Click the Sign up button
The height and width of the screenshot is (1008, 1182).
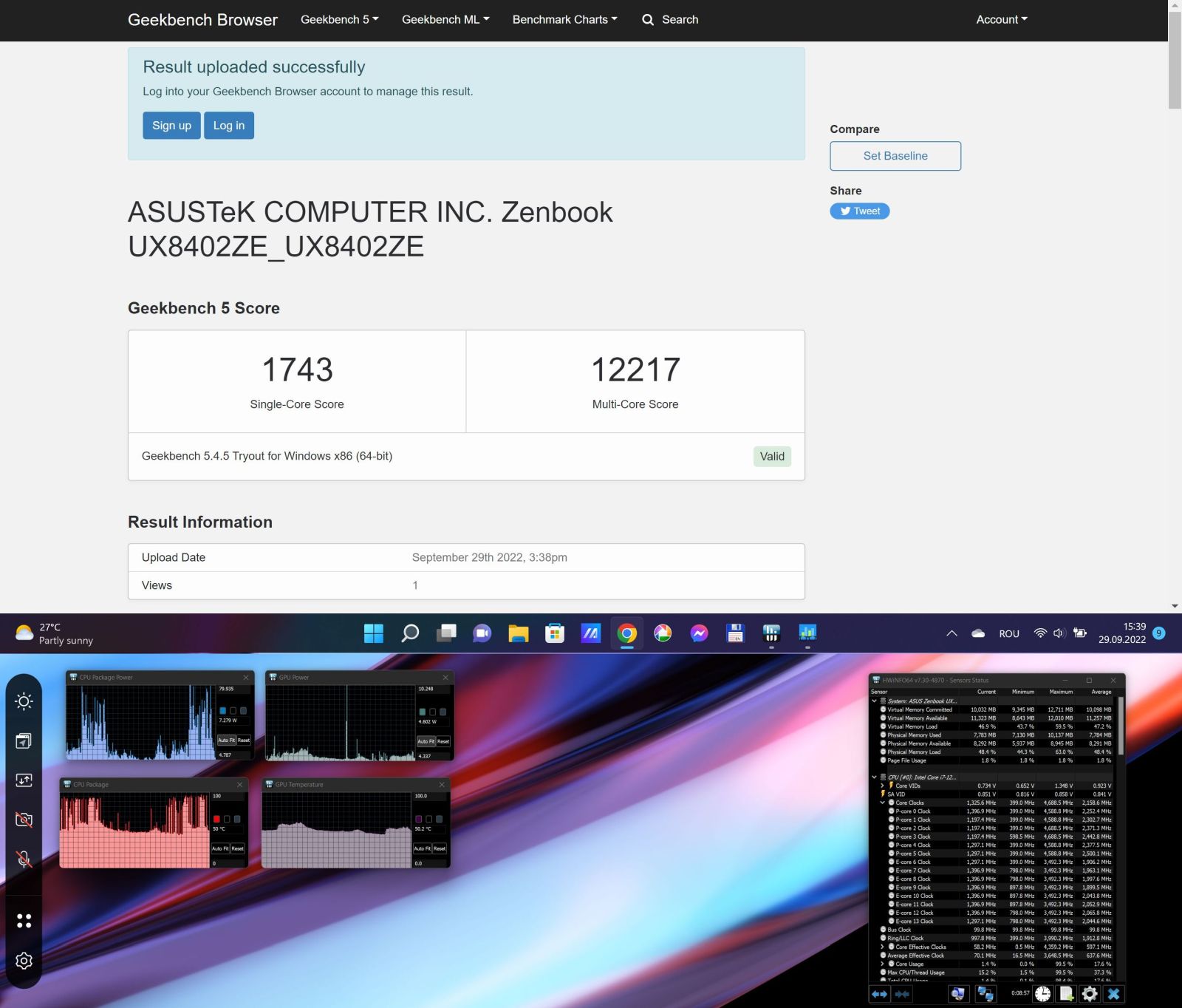click(x=171, y=126)
